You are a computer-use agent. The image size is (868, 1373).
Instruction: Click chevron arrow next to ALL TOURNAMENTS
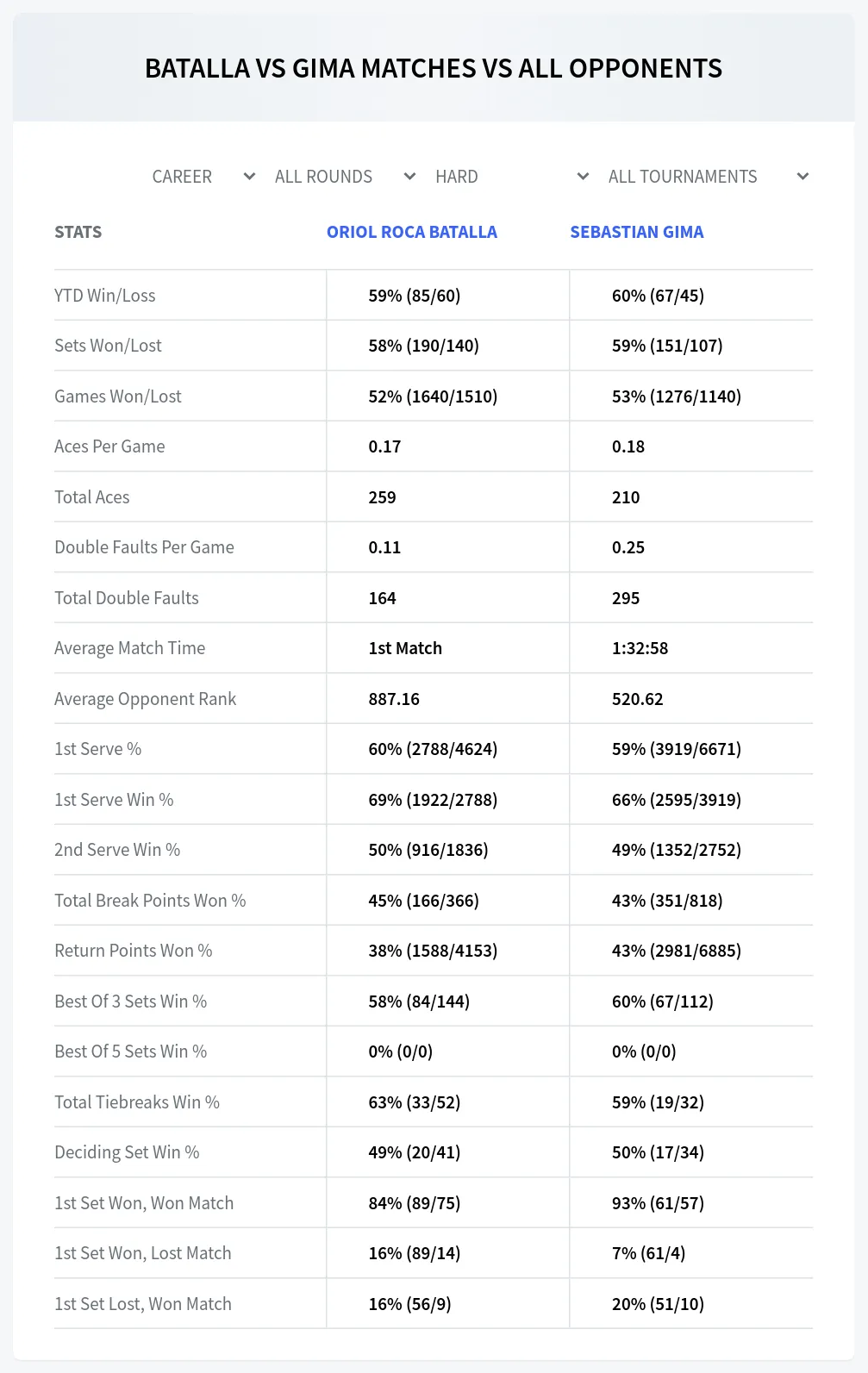pos(802,177)
